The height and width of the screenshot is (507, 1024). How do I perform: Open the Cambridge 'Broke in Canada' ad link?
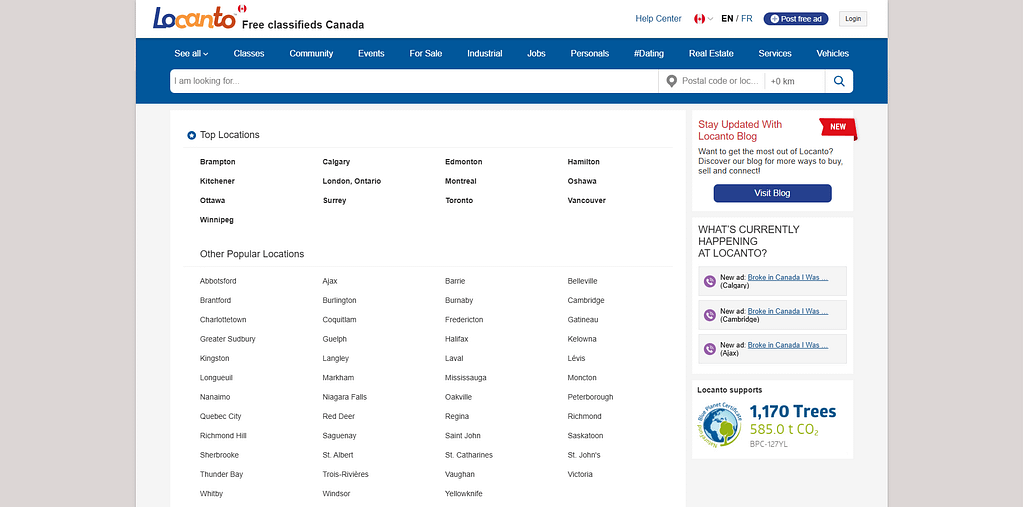pos(788,311)
